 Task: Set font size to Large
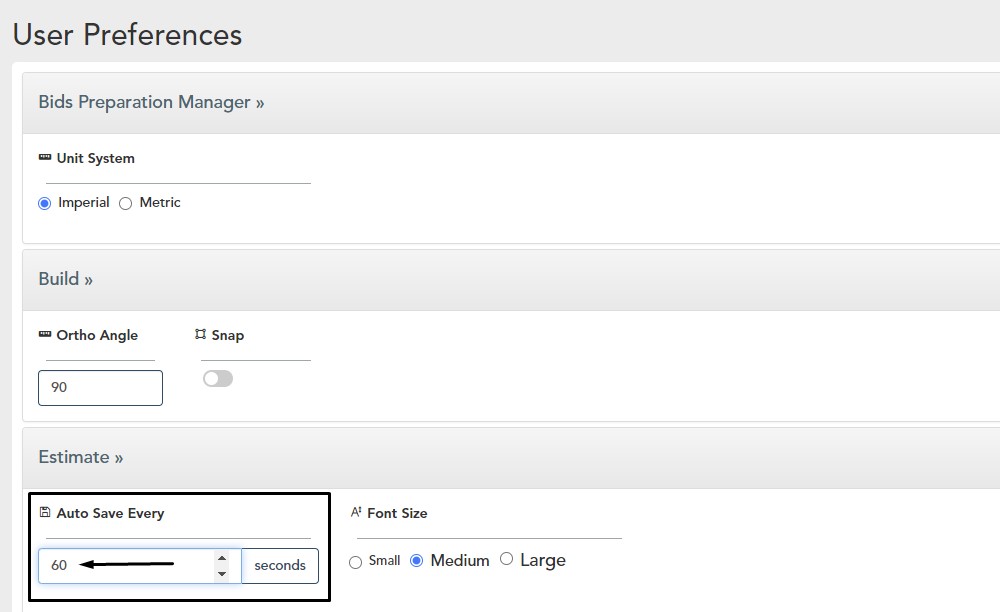coord(506,559)
